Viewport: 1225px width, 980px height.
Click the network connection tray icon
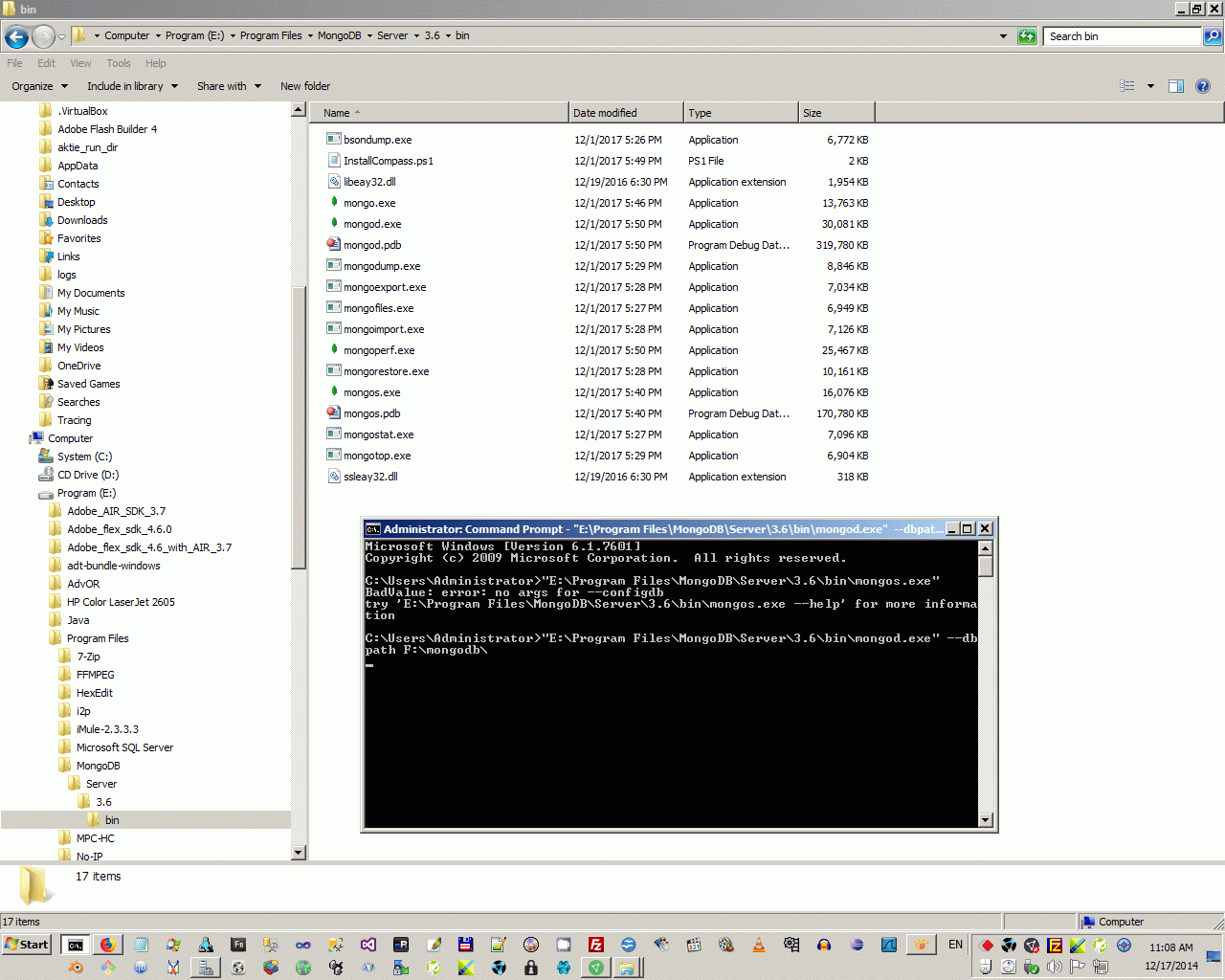click(1100, 967)
